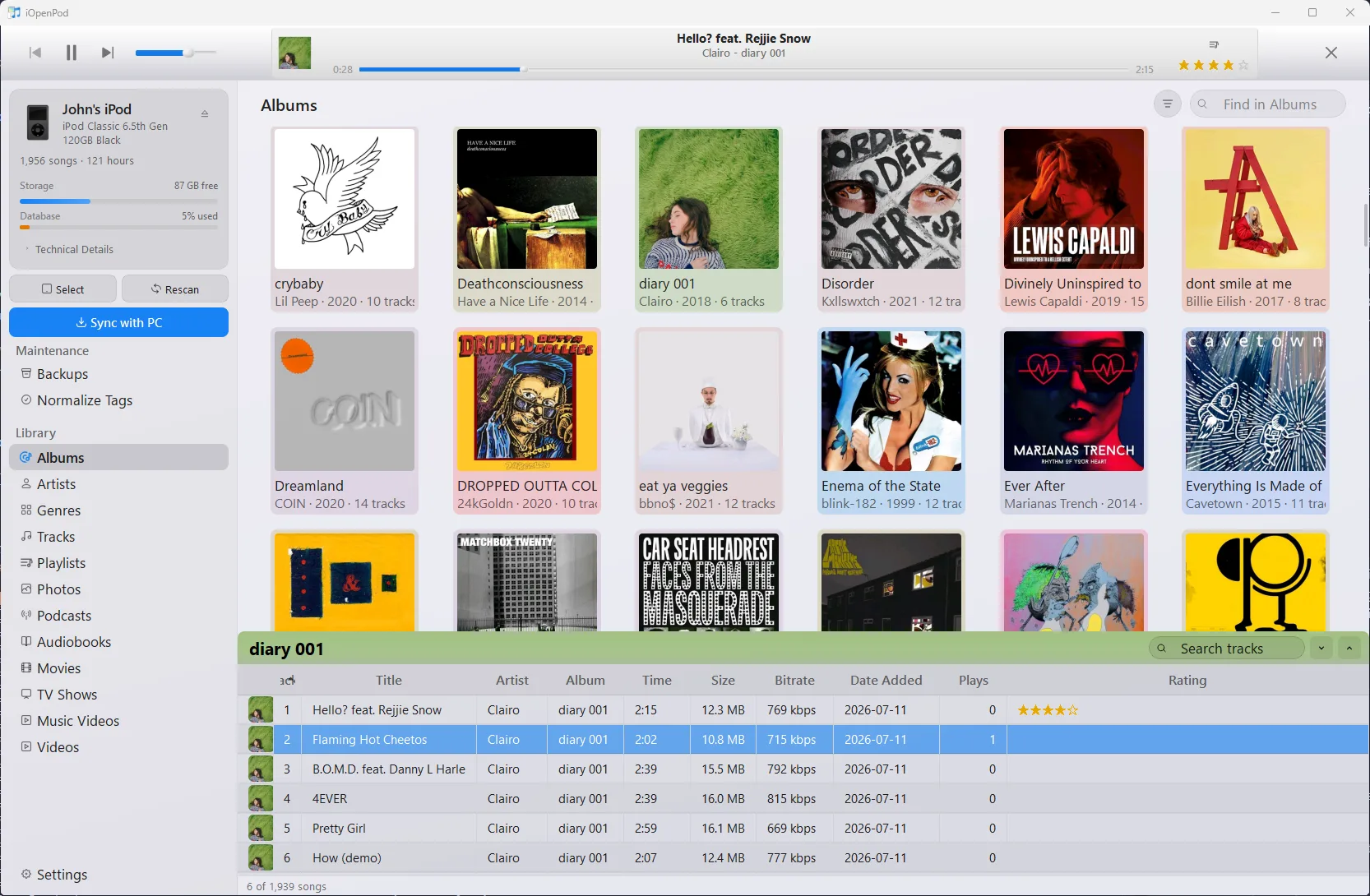Image resolution: width=1370 pixels, height=896 pixels.
Task: Open Videos in the sidebar
Action: pyautogui.click(x=118, y=747)
